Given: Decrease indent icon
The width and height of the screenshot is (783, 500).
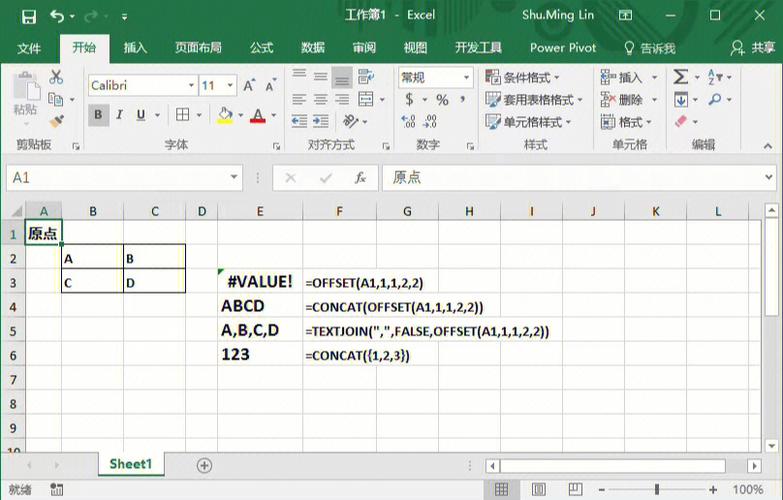Looking at the screenshot, I should tap(299, 121).
